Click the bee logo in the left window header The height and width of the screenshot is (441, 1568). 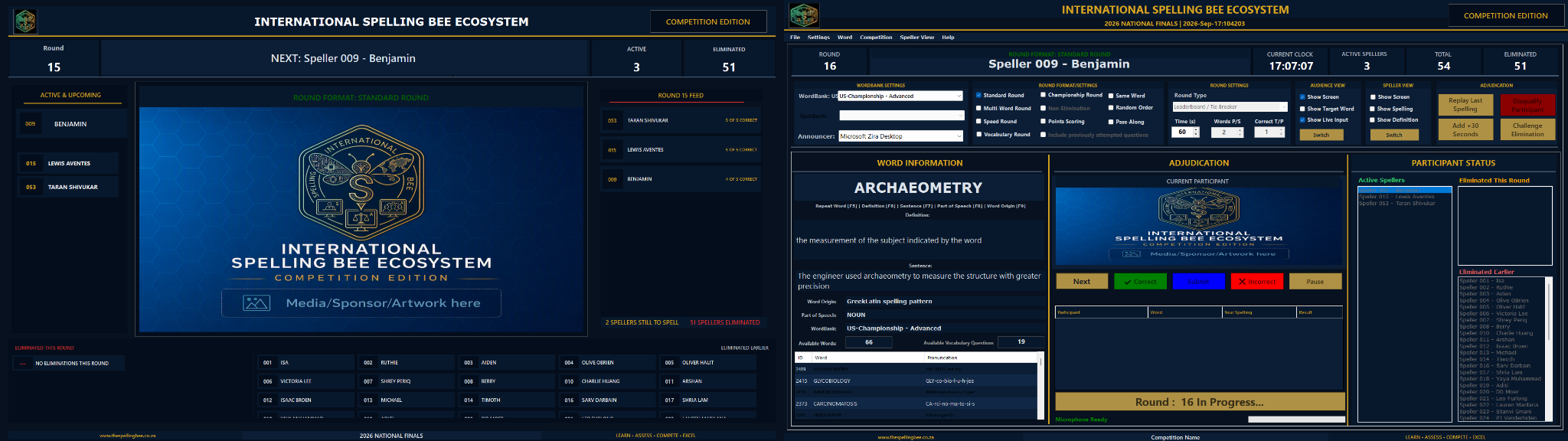25,21
